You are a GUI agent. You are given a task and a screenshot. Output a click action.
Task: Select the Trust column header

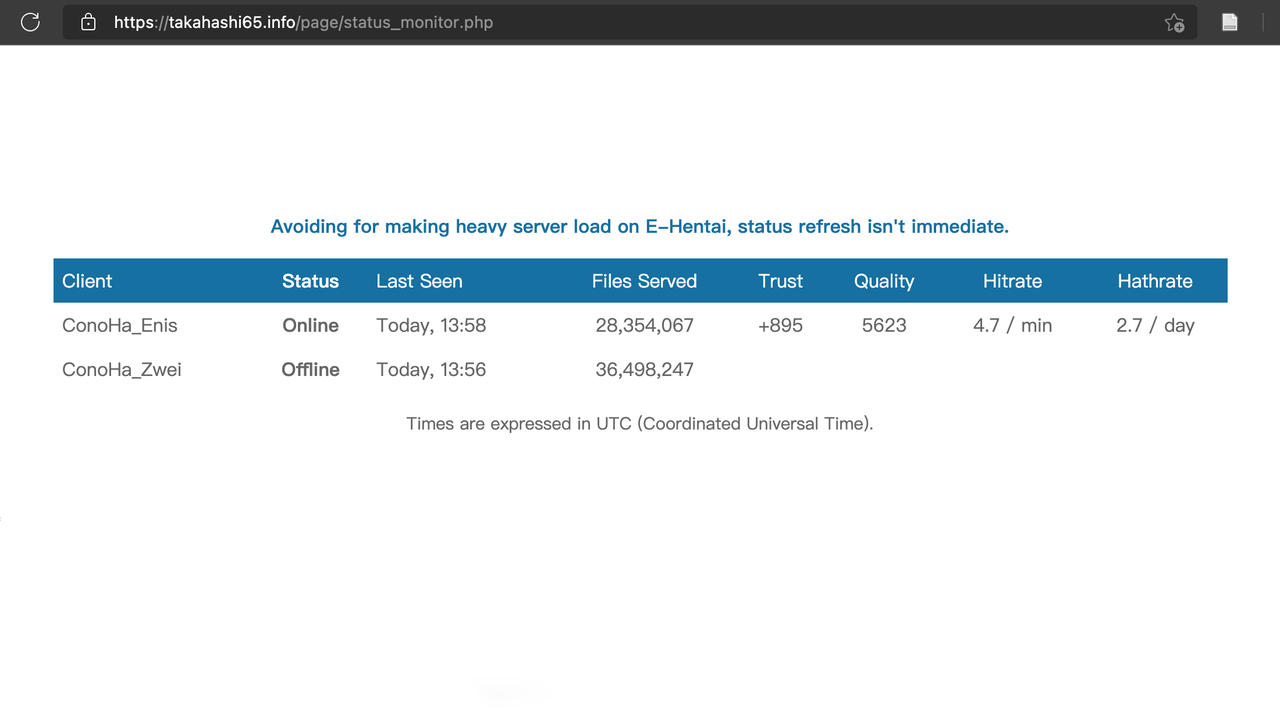[780, 281]
